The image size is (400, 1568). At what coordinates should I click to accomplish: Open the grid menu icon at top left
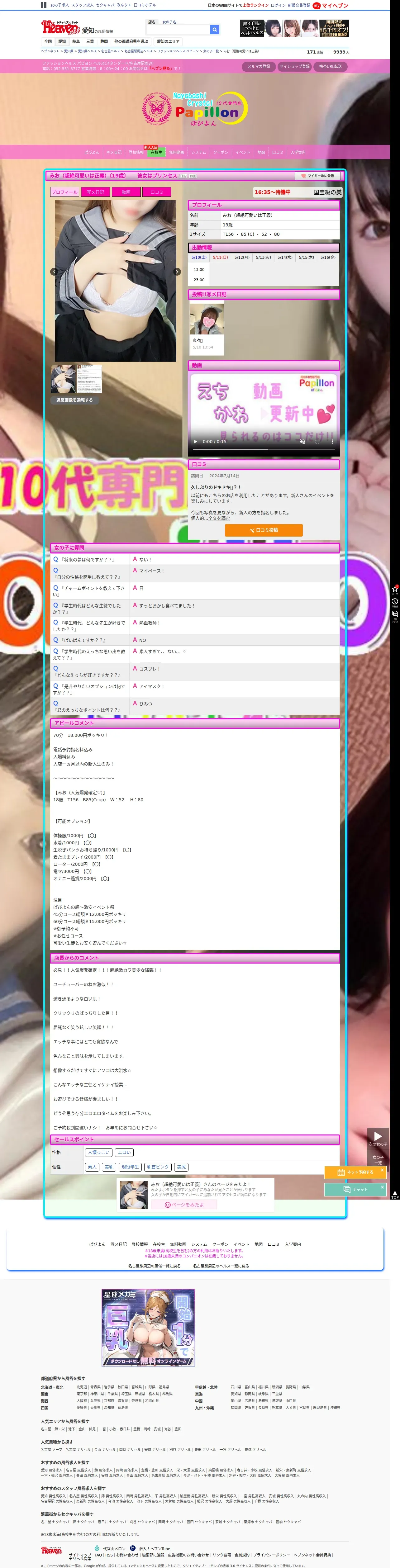pyautogui.click(x=44, y=5)
